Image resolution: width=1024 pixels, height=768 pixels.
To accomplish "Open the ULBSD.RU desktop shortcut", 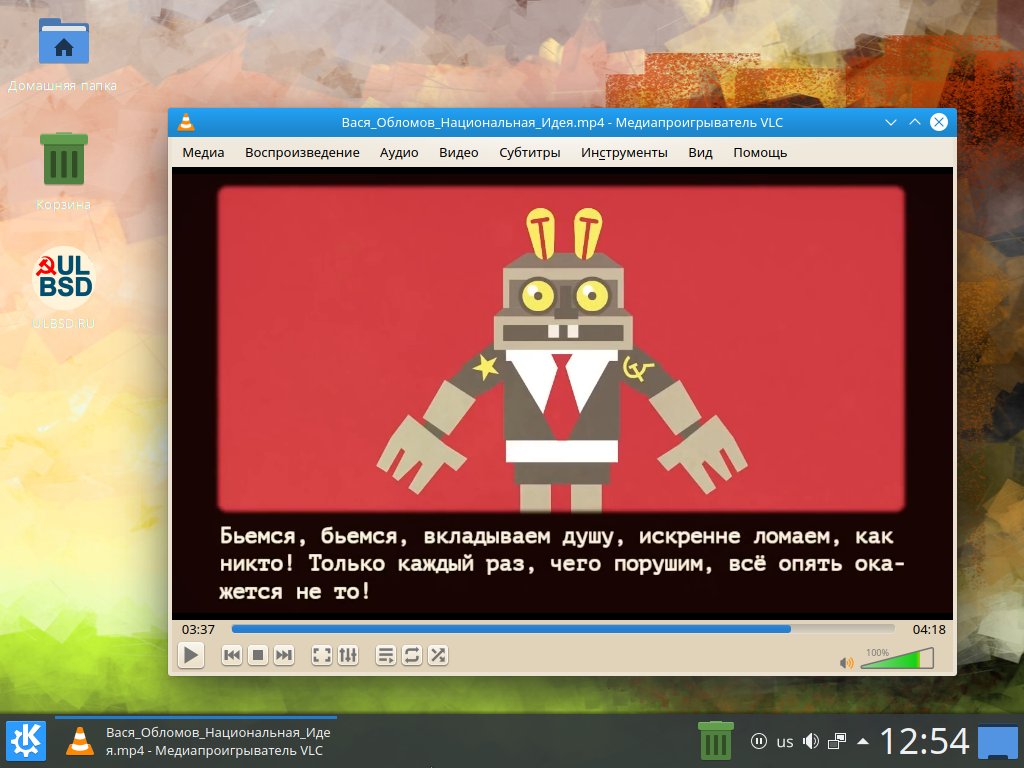I will click(62, 285).
